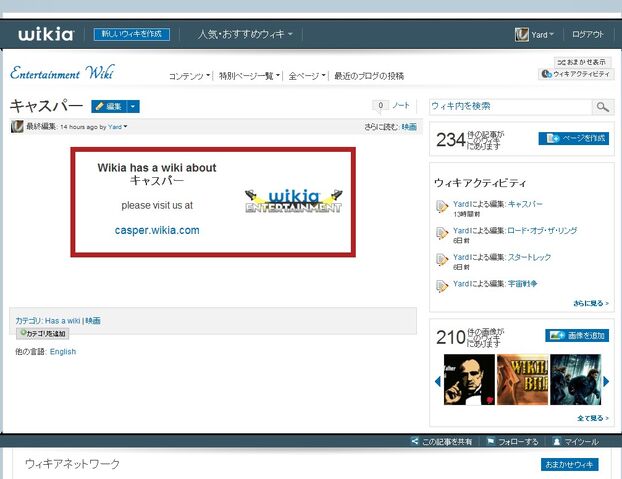Open 宇宙戦争 activity link
Image resolution: width=622 pixels, height=479 pixels.
click(x=523, y=284)
